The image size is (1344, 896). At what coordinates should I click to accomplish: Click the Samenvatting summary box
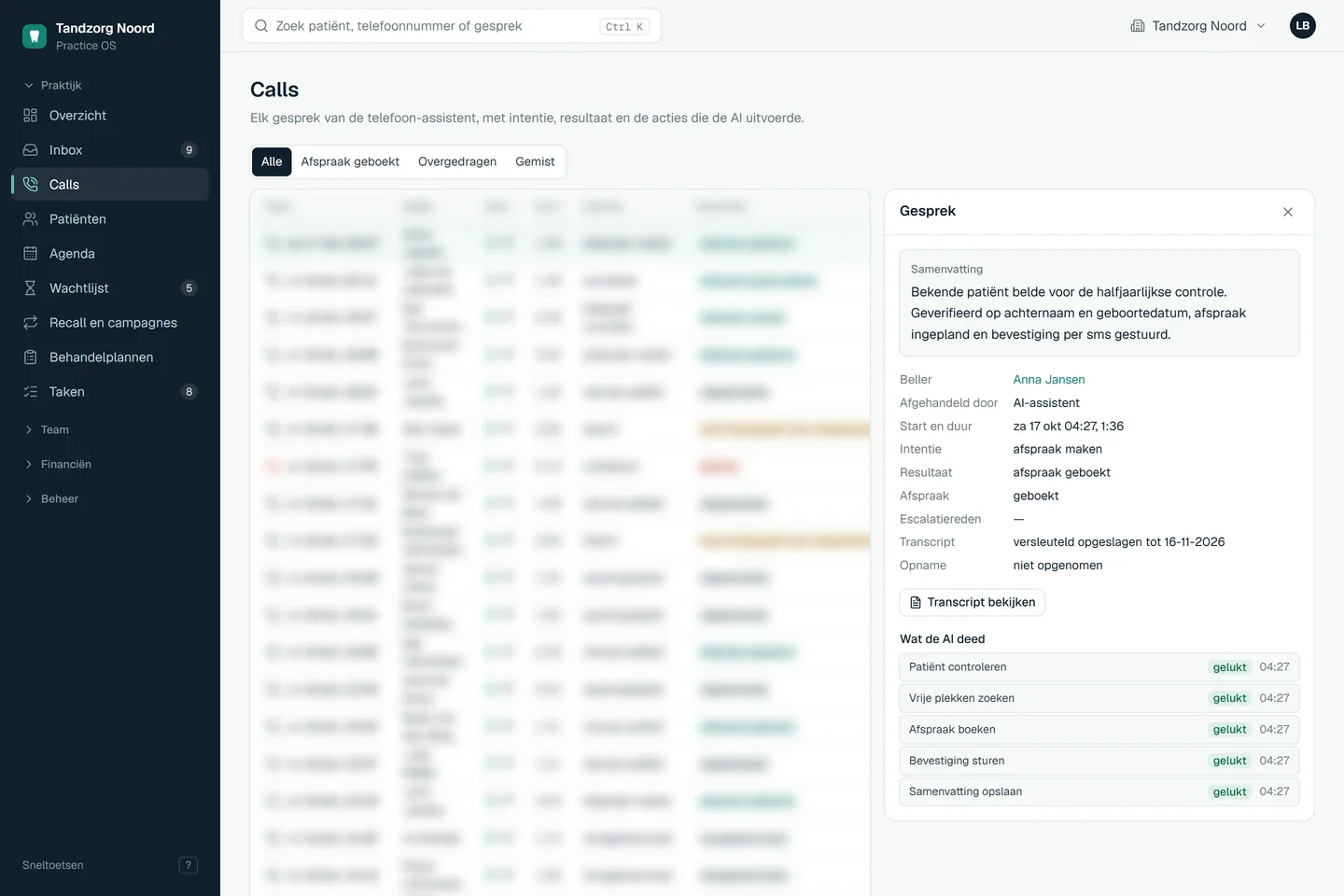pos(1099,303)
